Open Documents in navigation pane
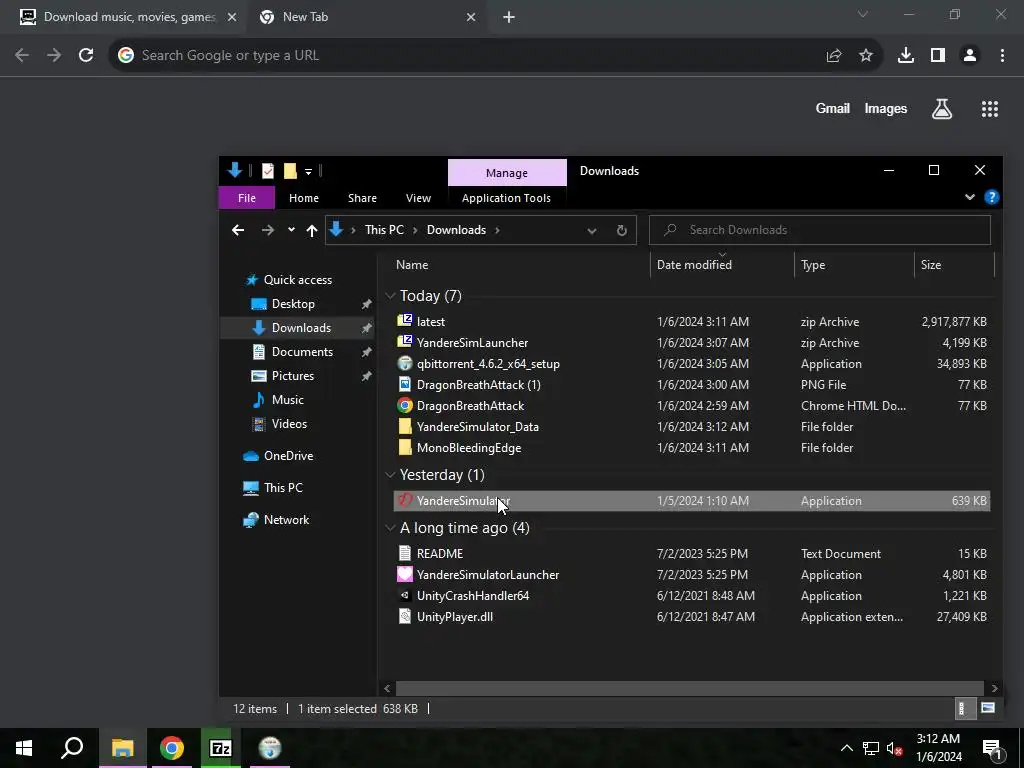The width and height of the screenshot is (1024, 768). click(x=302, y=352)
